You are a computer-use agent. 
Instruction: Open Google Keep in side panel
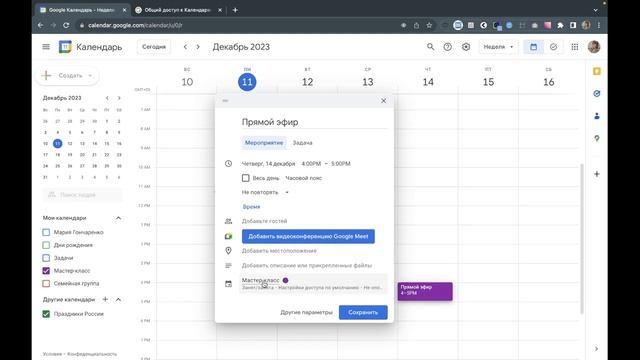pos(597,71)
